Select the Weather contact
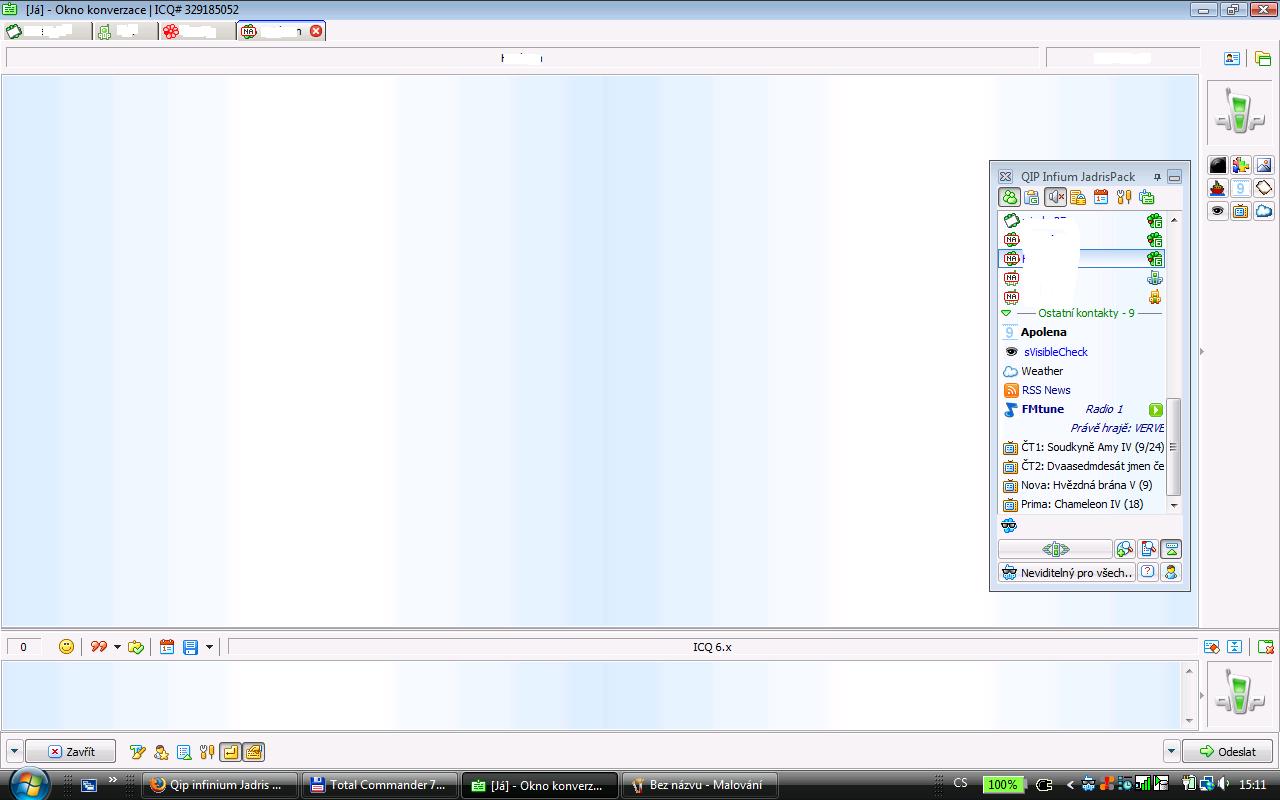This screenshot has width=1280, height=800. point(1082,371)
